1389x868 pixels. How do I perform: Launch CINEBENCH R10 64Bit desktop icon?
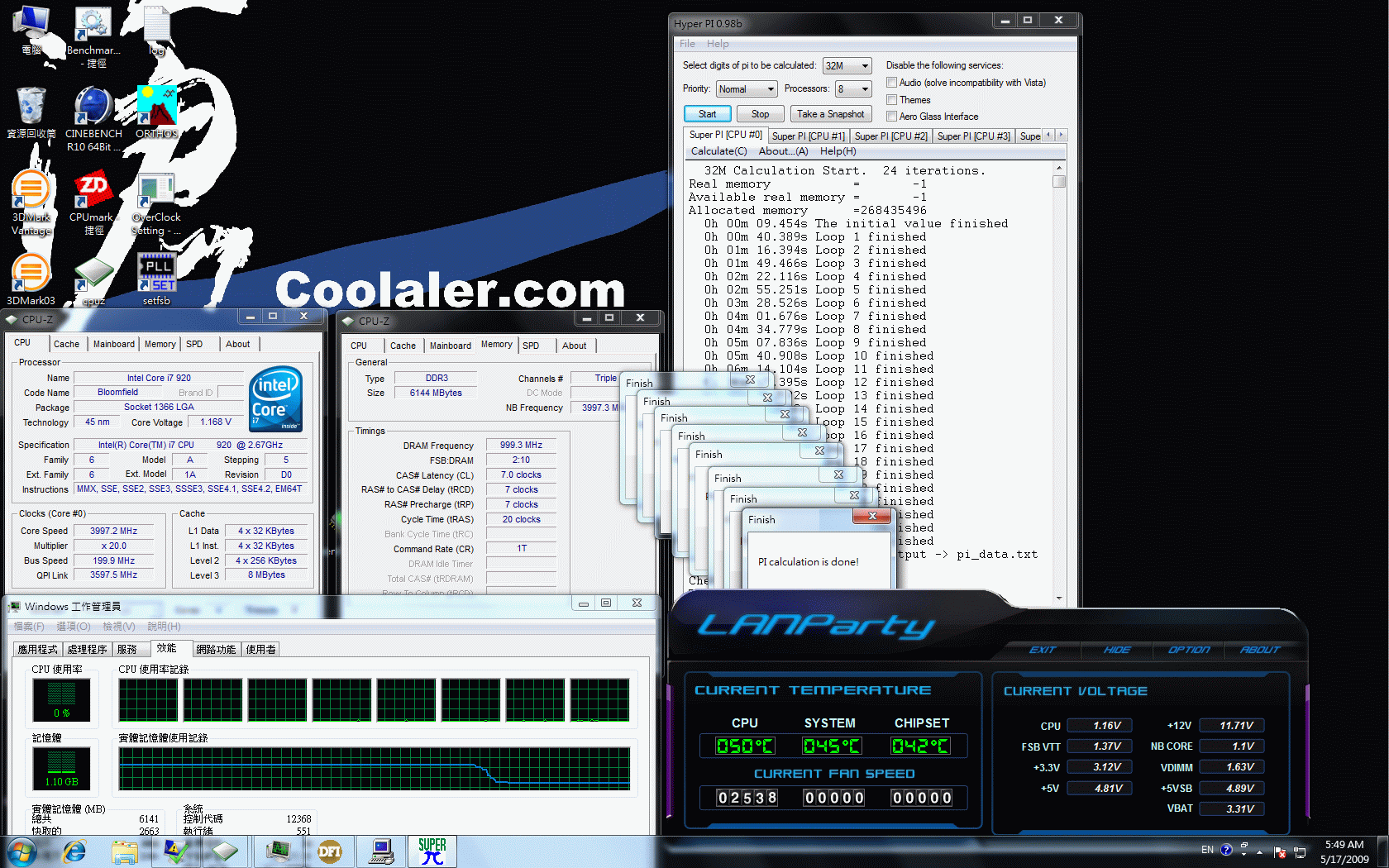coord(93,119)
